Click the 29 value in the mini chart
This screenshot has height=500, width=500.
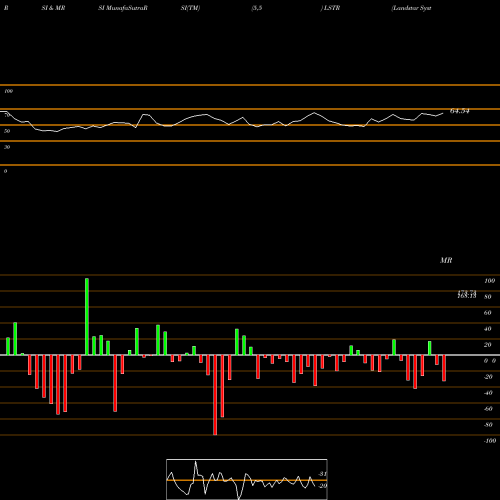point(322,486)
